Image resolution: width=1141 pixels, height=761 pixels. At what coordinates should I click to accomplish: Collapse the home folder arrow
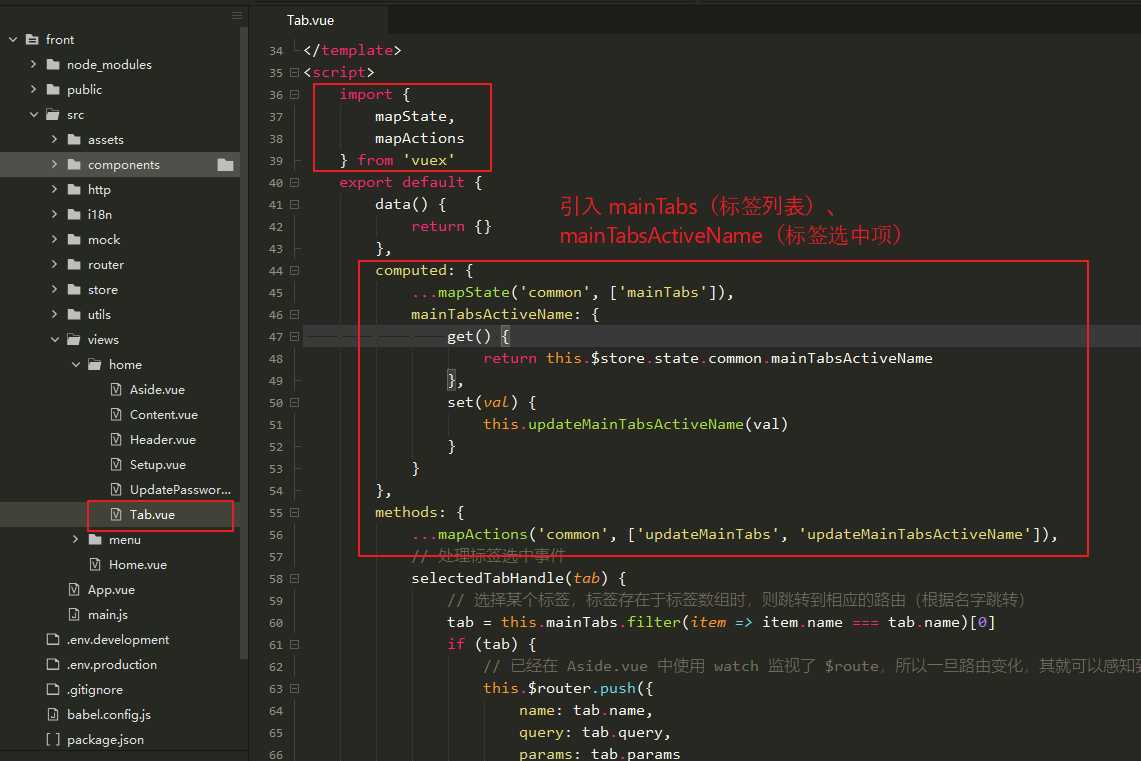click(76, 364)
